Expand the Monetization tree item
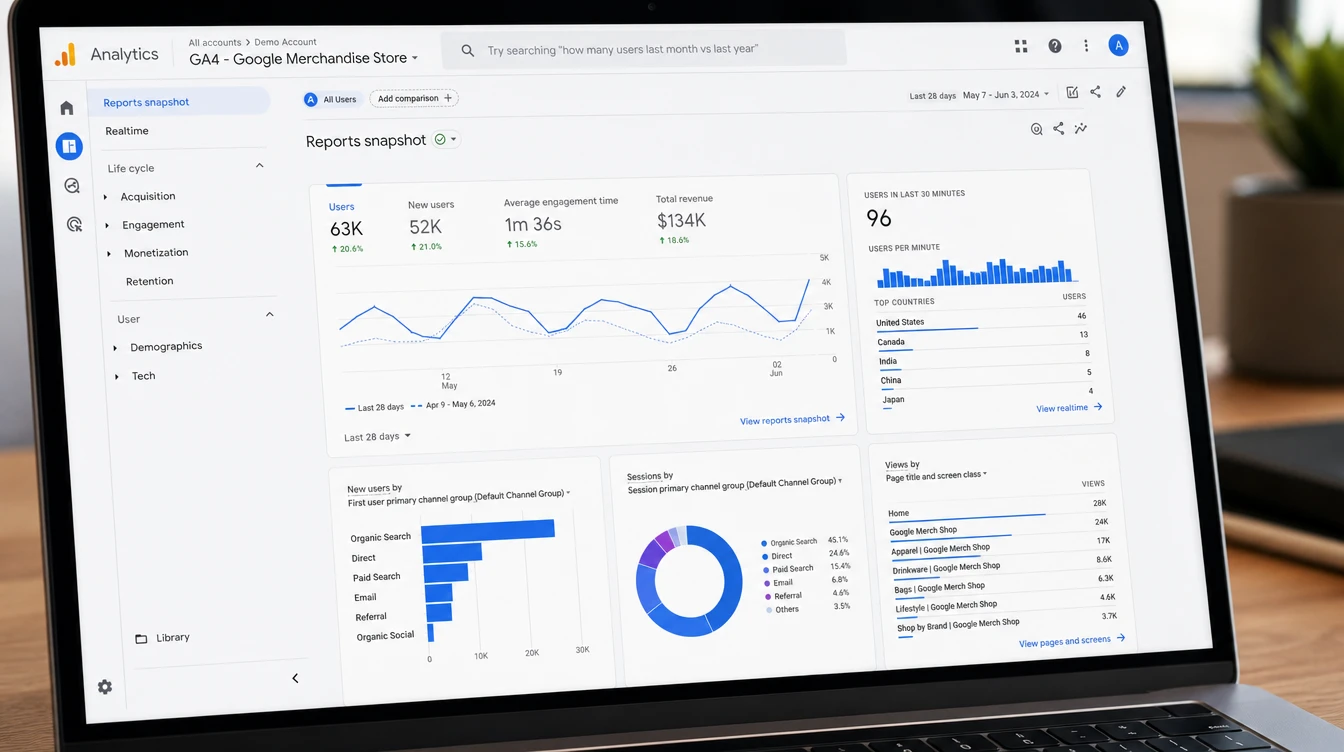 click(109, 254)
